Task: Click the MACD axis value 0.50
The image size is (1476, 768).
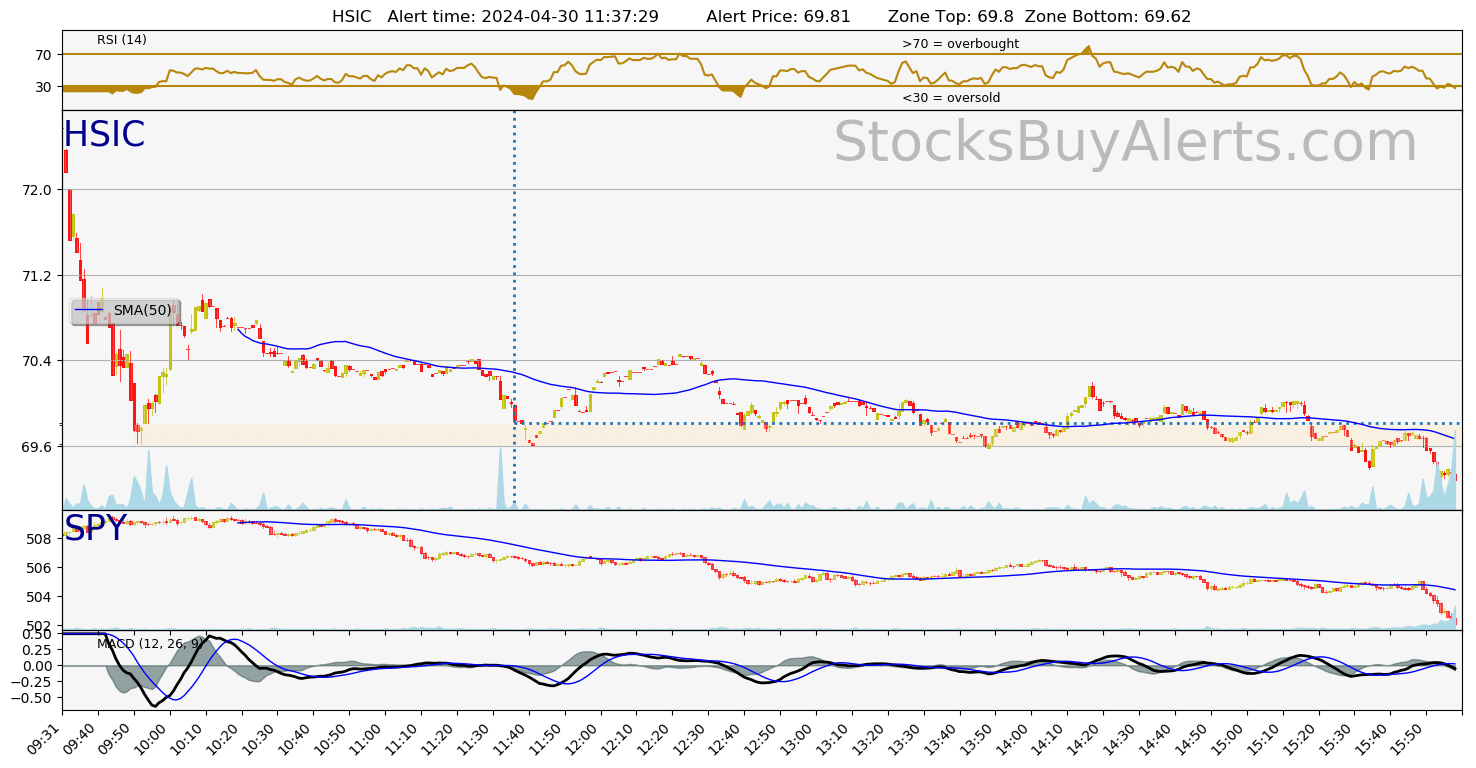Action: [x=36, y=634]
